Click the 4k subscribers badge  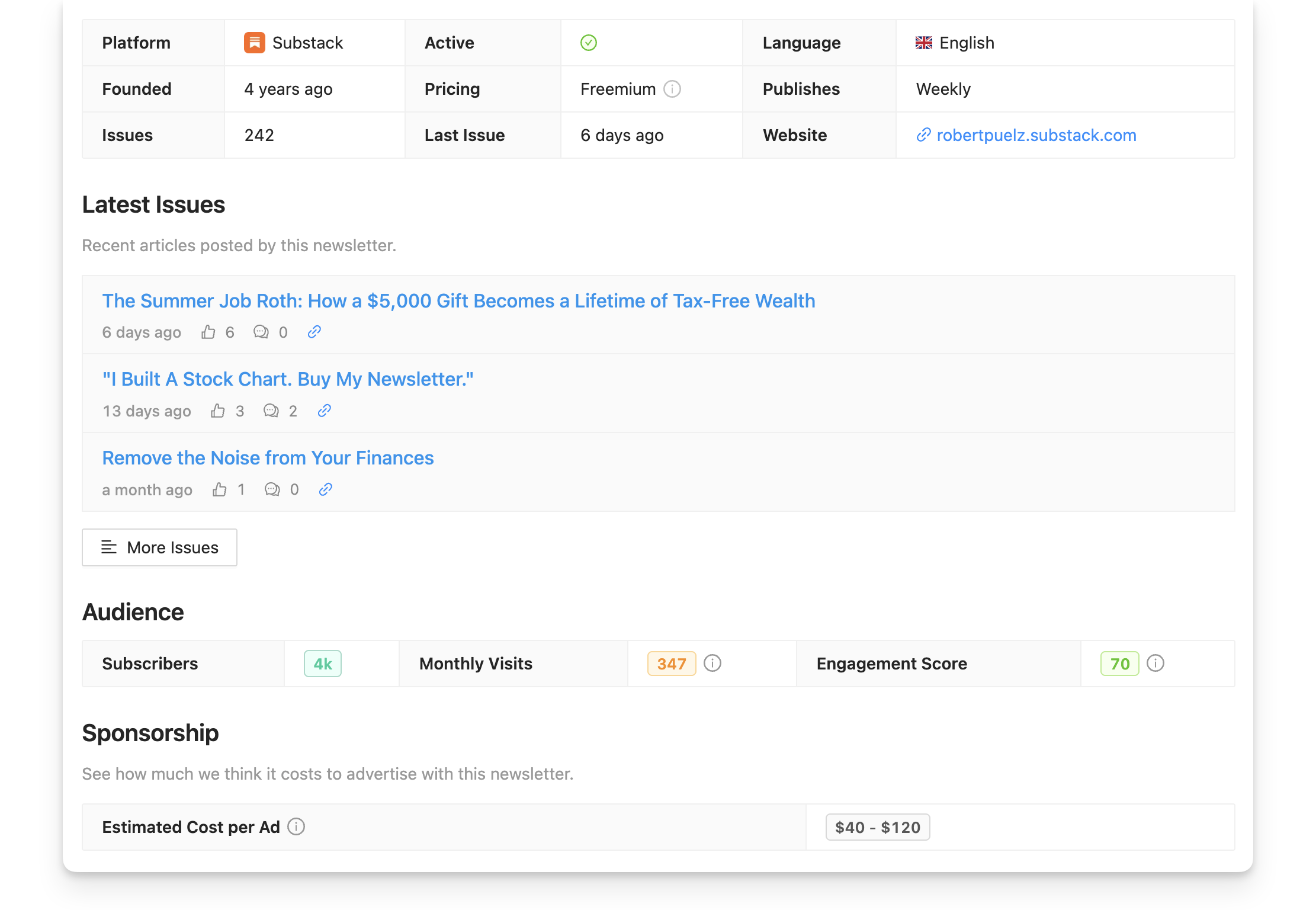click(322, 664)
